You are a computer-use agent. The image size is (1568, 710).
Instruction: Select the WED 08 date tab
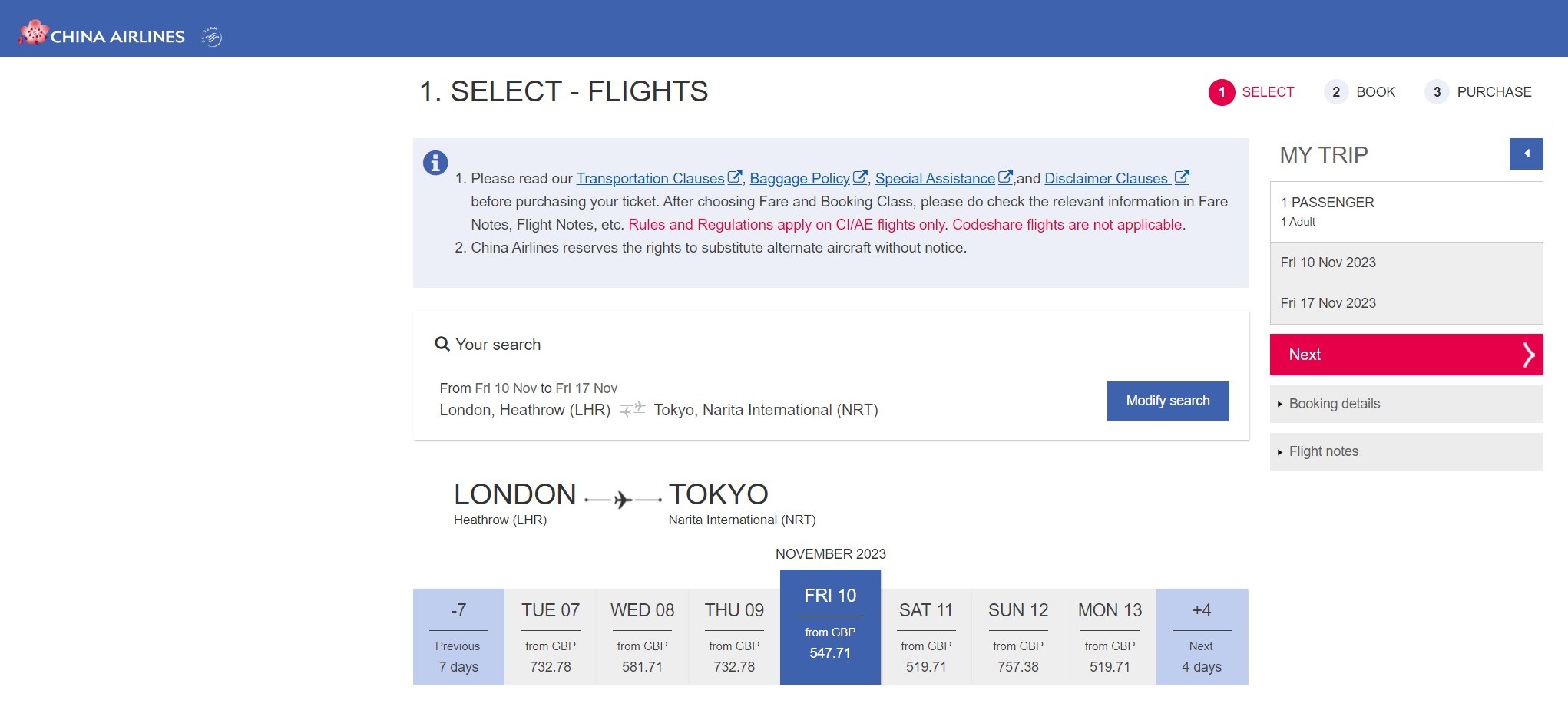tap(642, 636)
